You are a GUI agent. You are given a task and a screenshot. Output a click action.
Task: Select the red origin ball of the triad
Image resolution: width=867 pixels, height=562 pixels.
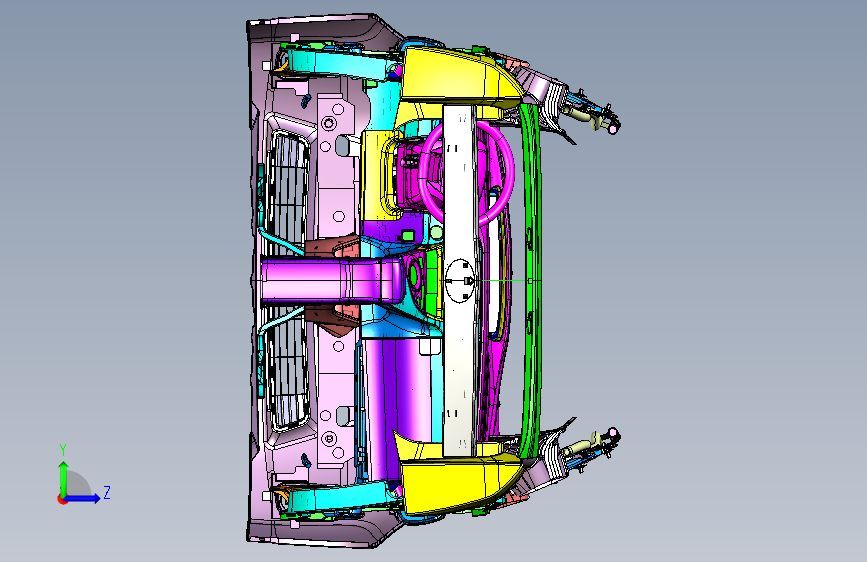[x=62, y=499]
